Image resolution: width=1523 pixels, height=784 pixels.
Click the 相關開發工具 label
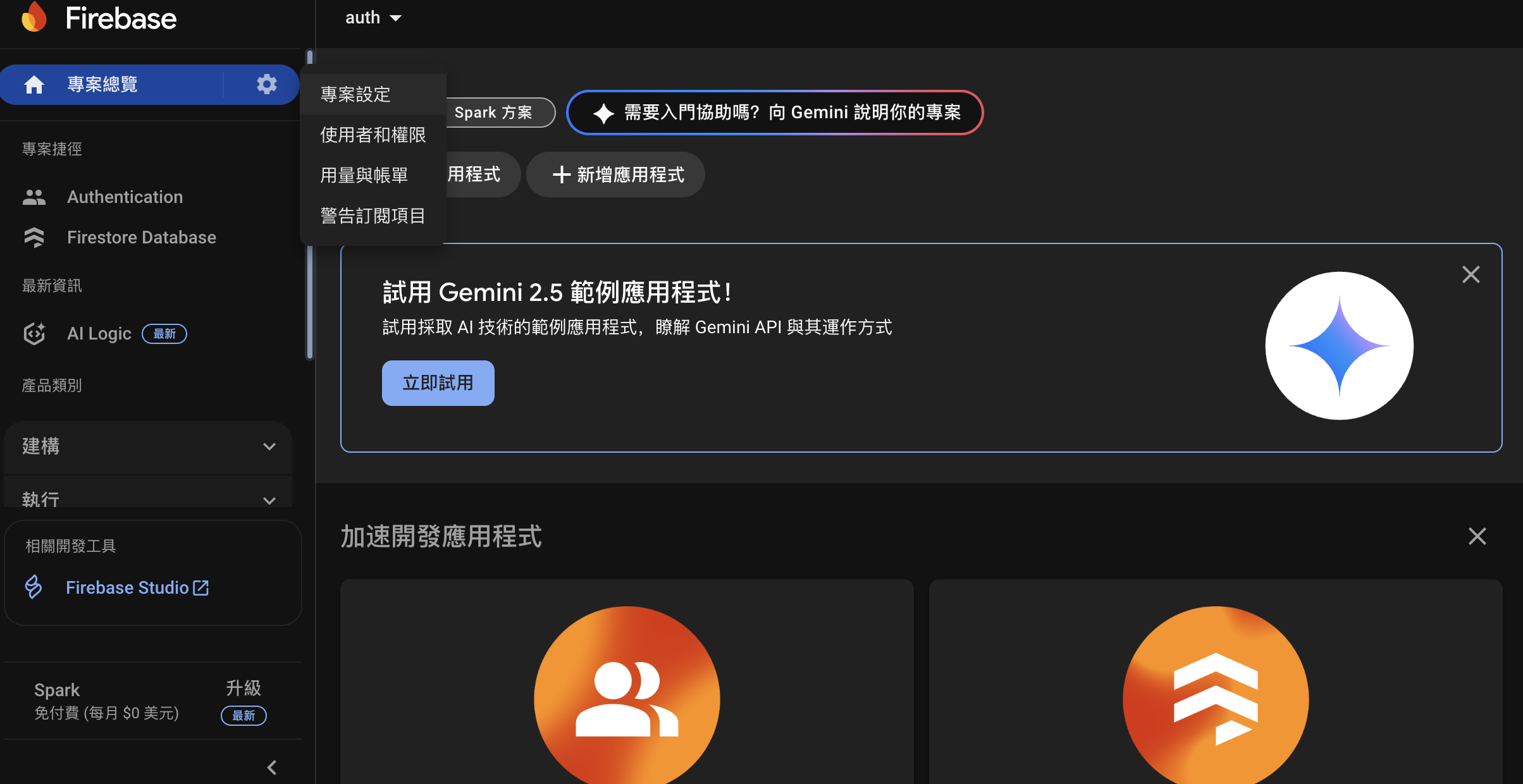71,546
